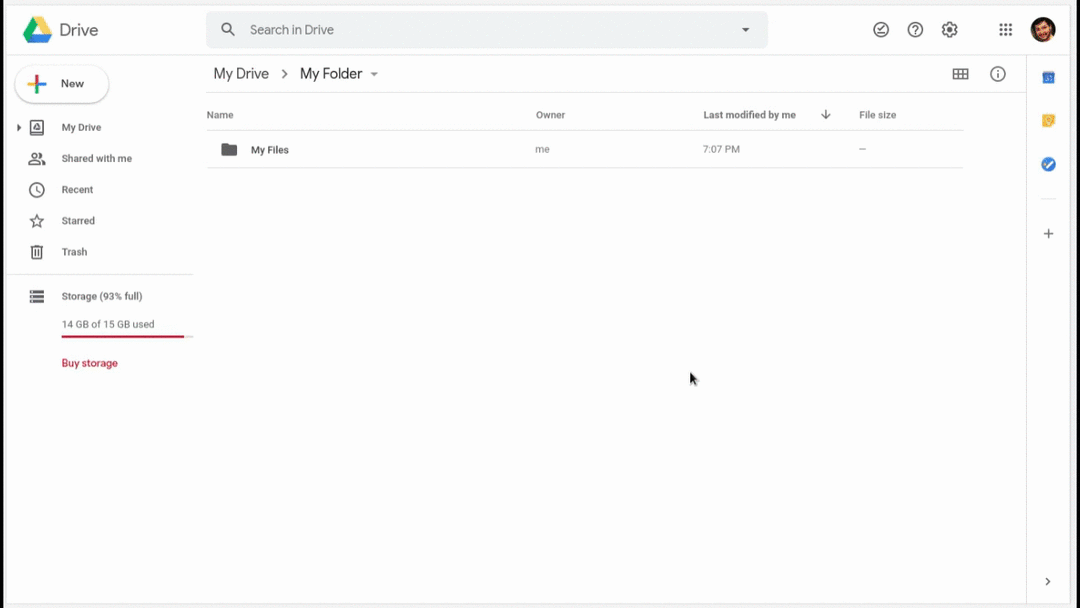1080x608 pixels.
Task: Open the Settings gear icon
Action: [949, 30]
